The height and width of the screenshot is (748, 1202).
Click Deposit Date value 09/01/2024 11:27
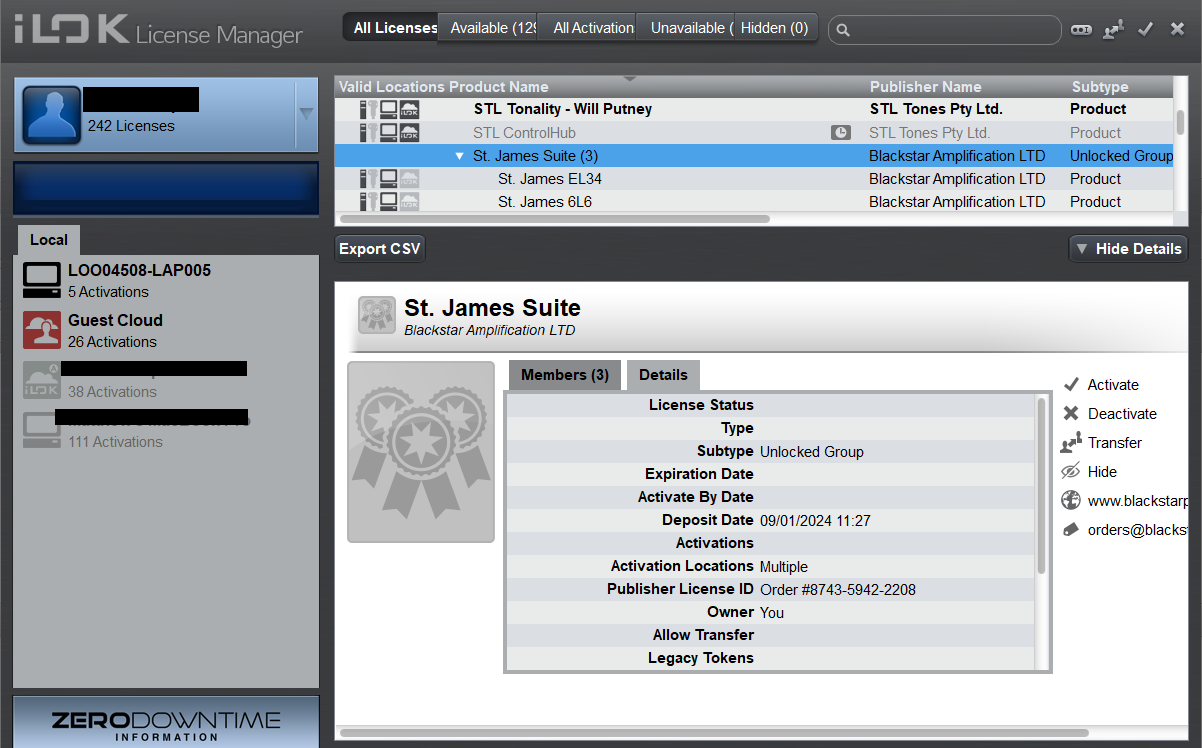point(815,521)
